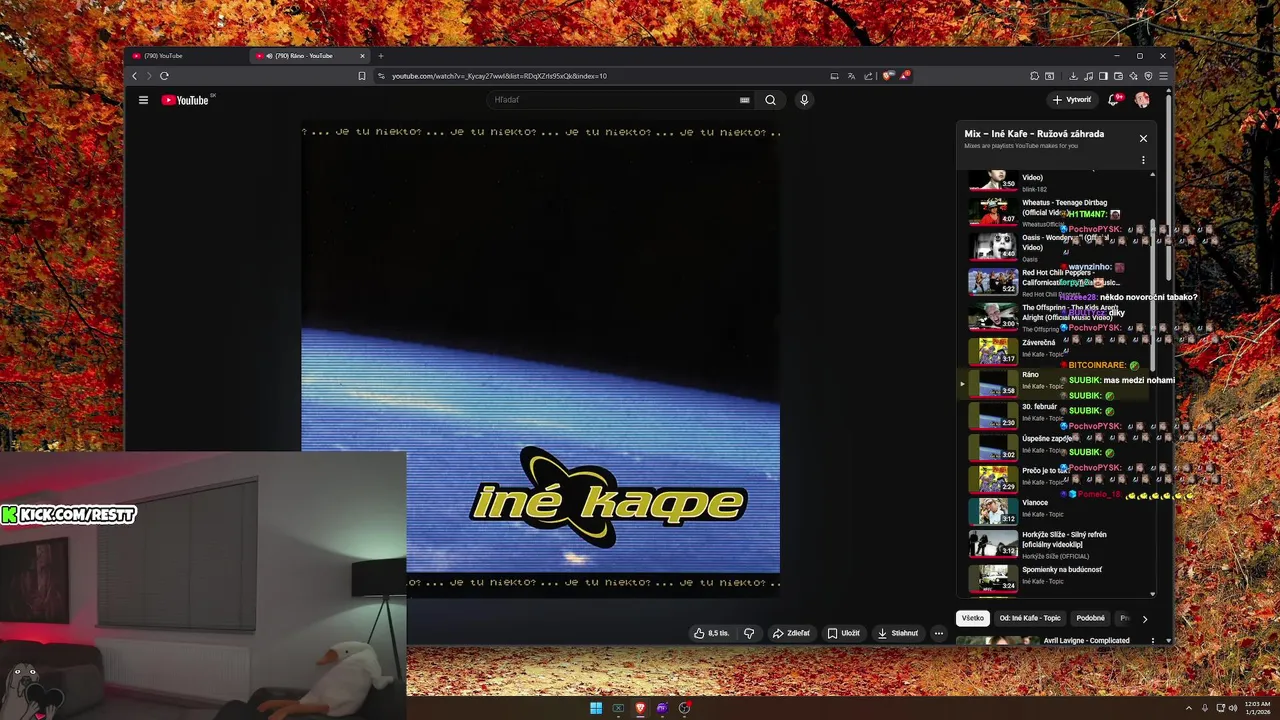Open the translate page icon in address bar
Viewport: 1280px width, 720px height.
pyautogui.click(x=852, y=76)
